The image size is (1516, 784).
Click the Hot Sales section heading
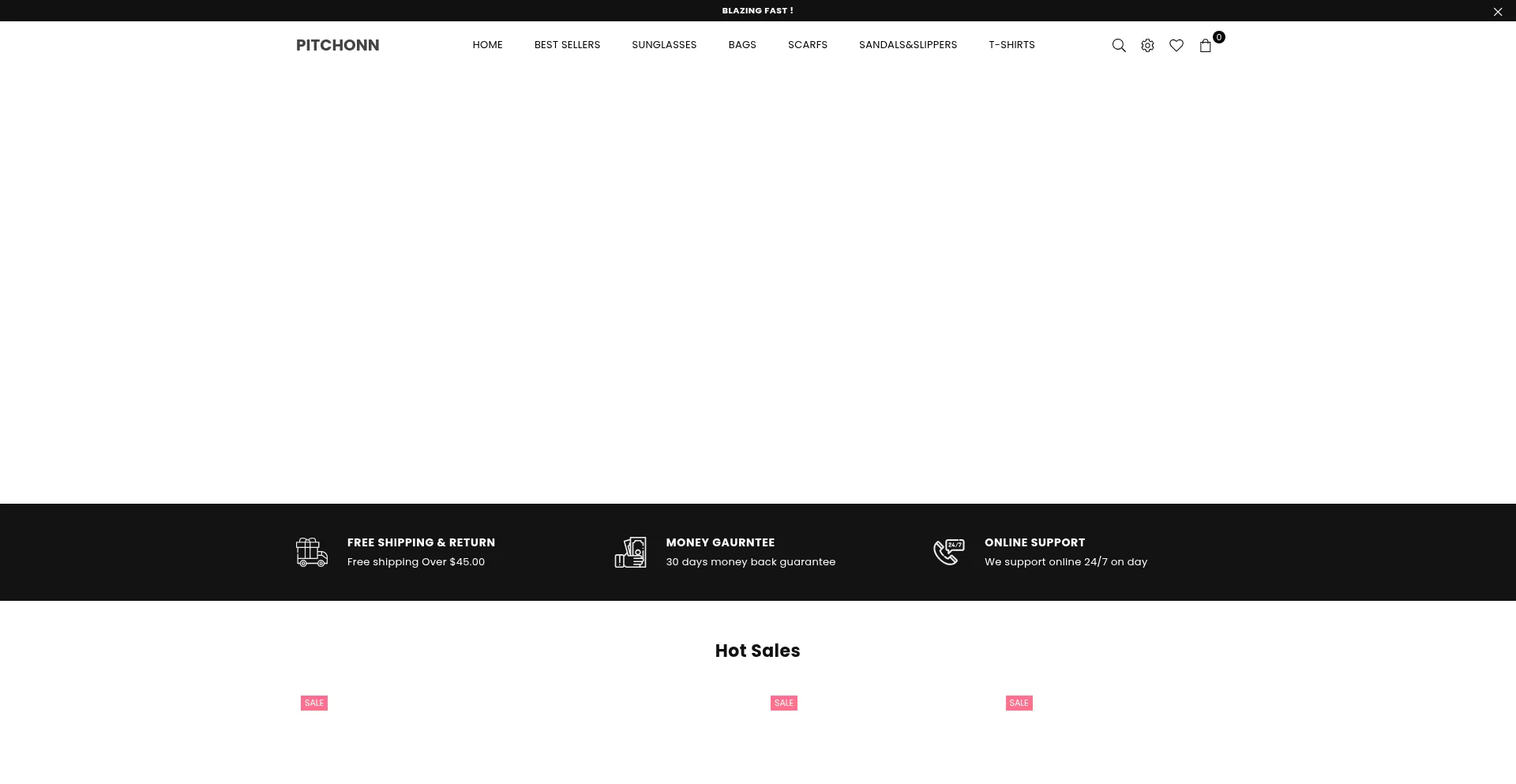tap(757, 651)
